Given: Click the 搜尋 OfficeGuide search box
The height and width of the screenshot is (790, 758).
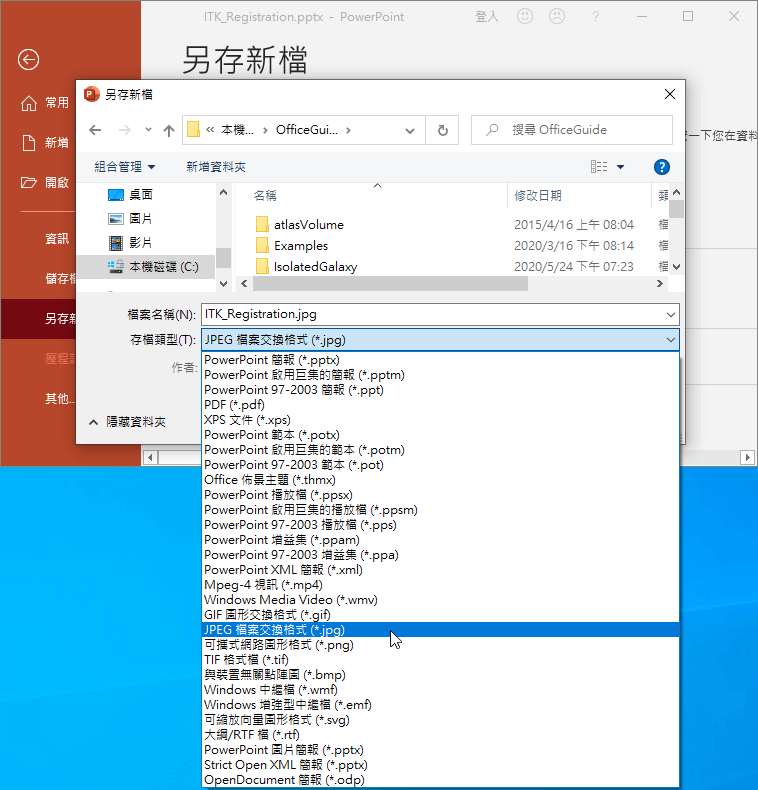Looking at the screenshot, I should pyautogui.click(x=572, y=130).
